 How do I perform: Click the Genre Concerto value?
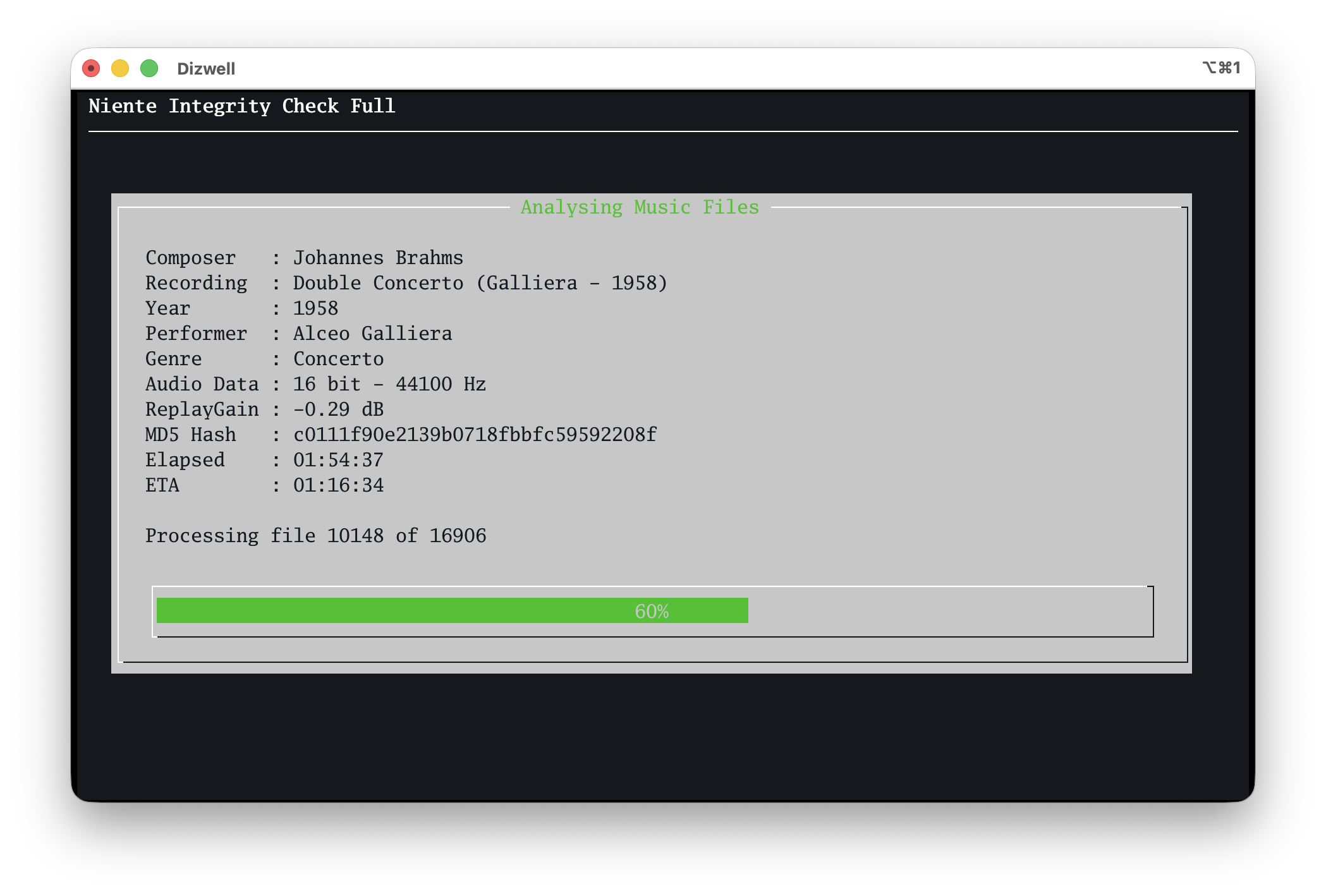click(338, 359)
